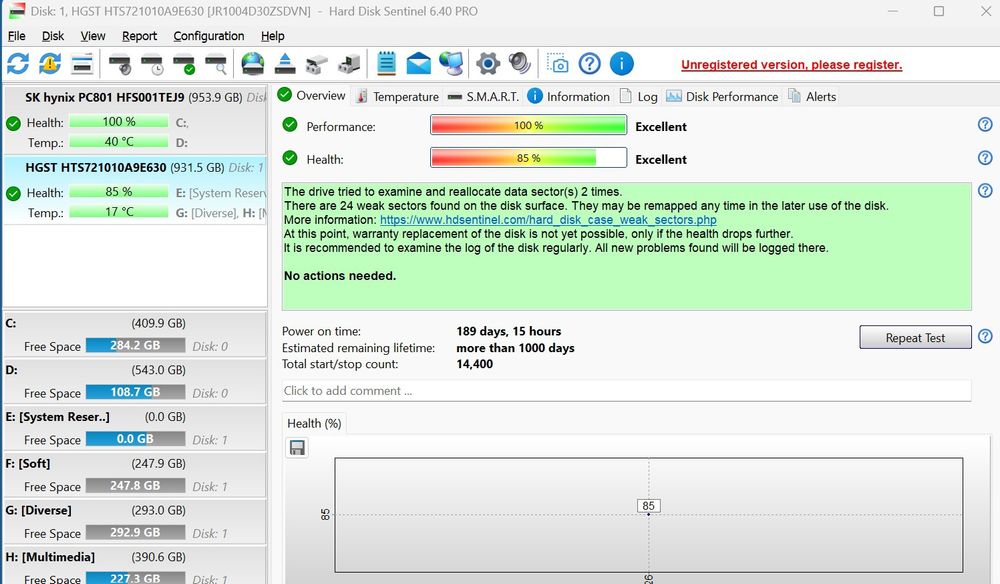The image size is (1000, 584).
Task: Select the G: [Diverse] partition
Action: point(135,522)
